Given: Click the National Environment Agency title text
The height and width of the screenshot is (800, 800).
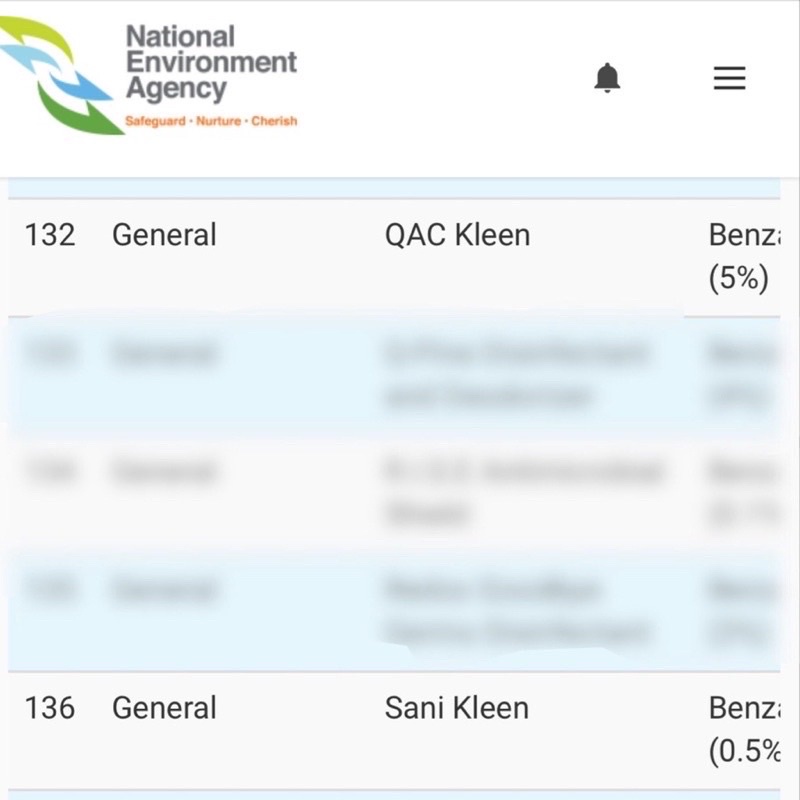Looking at the screenshot, I should (x=211, y=63).
